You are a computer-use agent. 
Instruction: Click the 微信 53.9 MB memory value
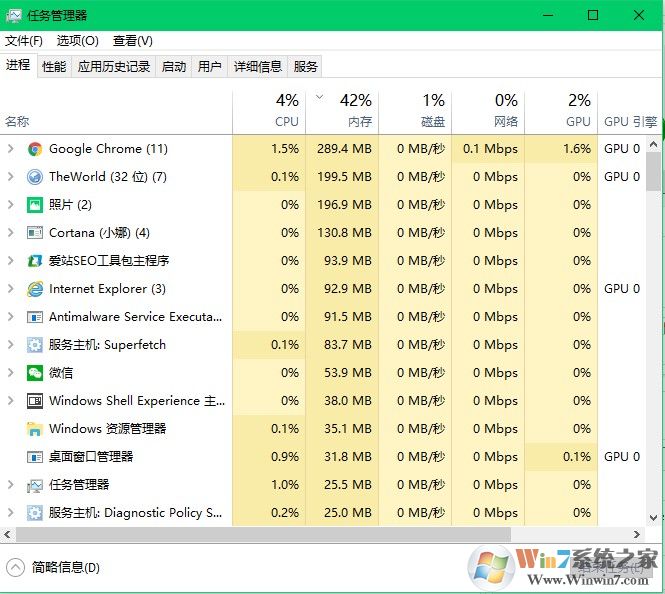[348, 373]
